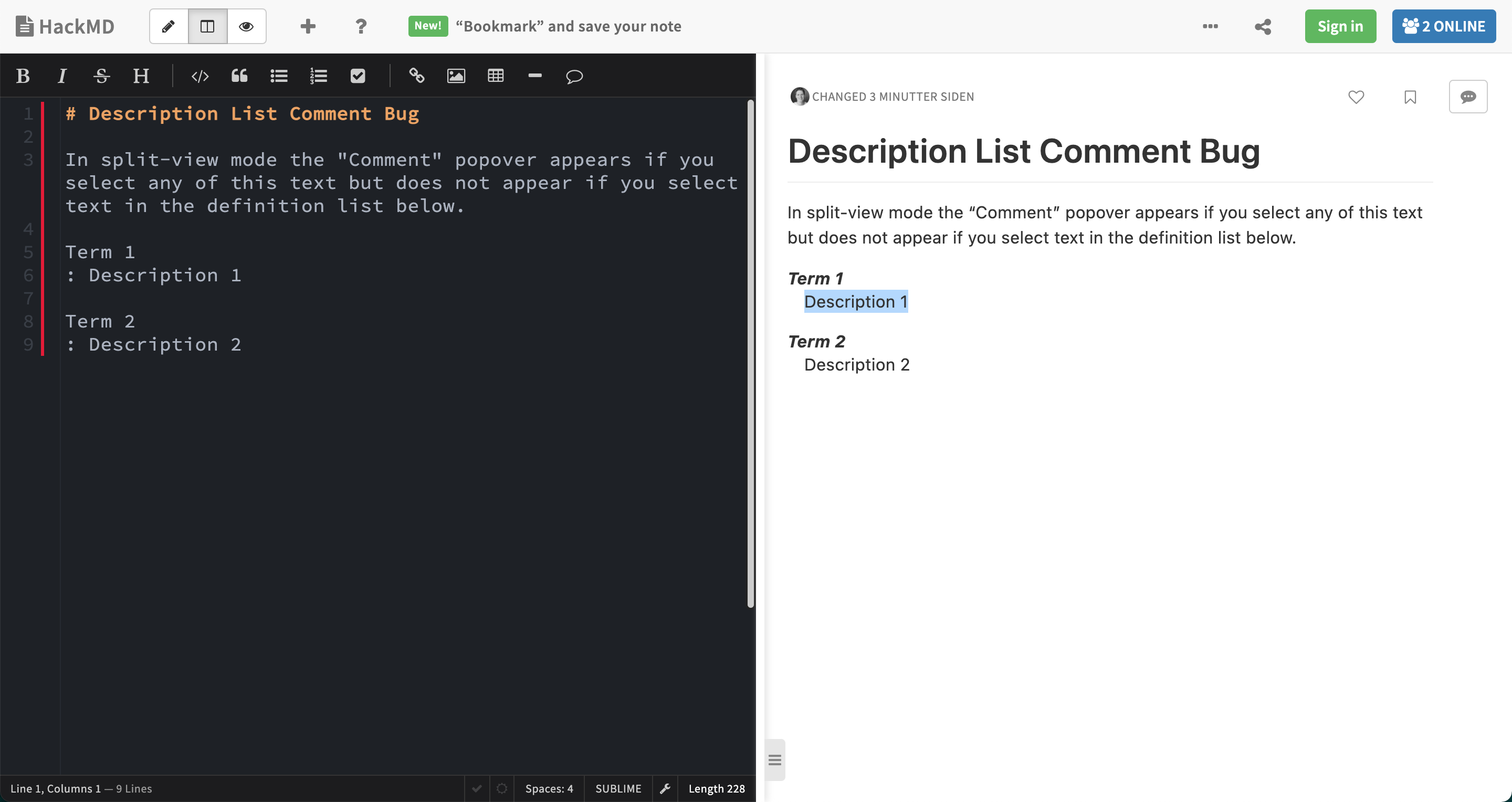Add a link to the note
The image size is (1512, 802).
point(417,76)
